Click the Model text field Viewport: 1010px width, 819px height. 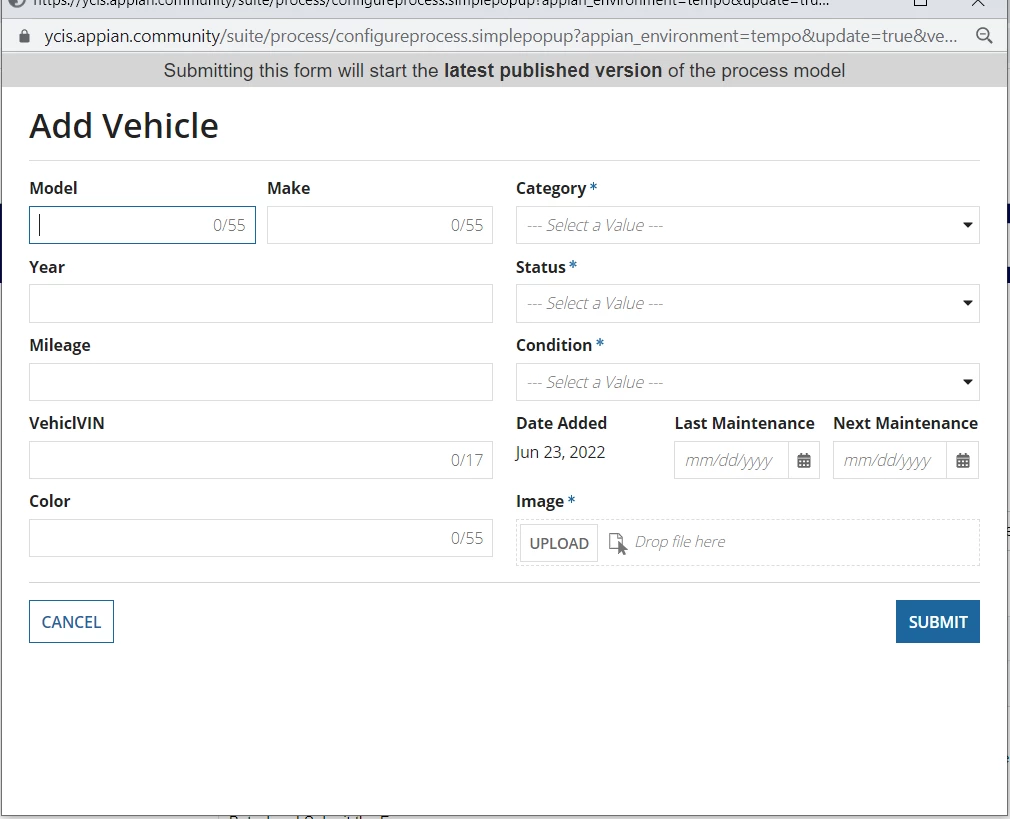pos(142,225)
